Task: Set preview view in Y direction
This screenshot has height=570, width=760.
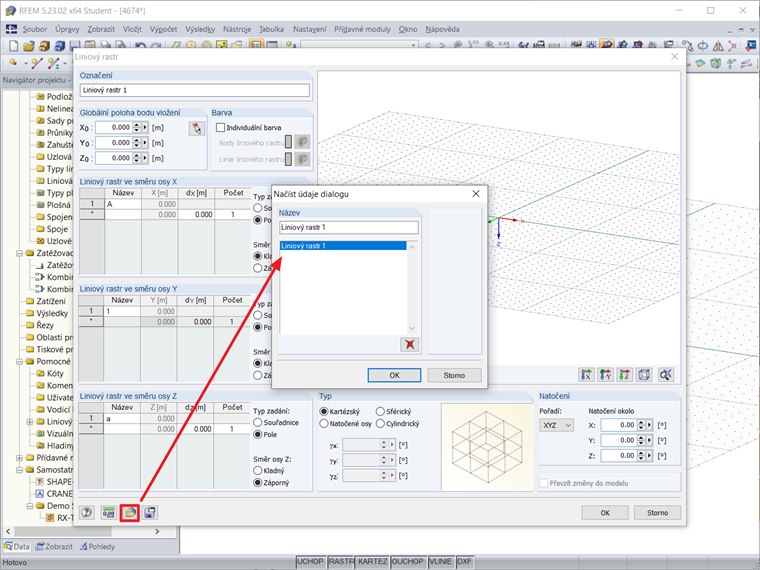Action: [x=606, y=375]
